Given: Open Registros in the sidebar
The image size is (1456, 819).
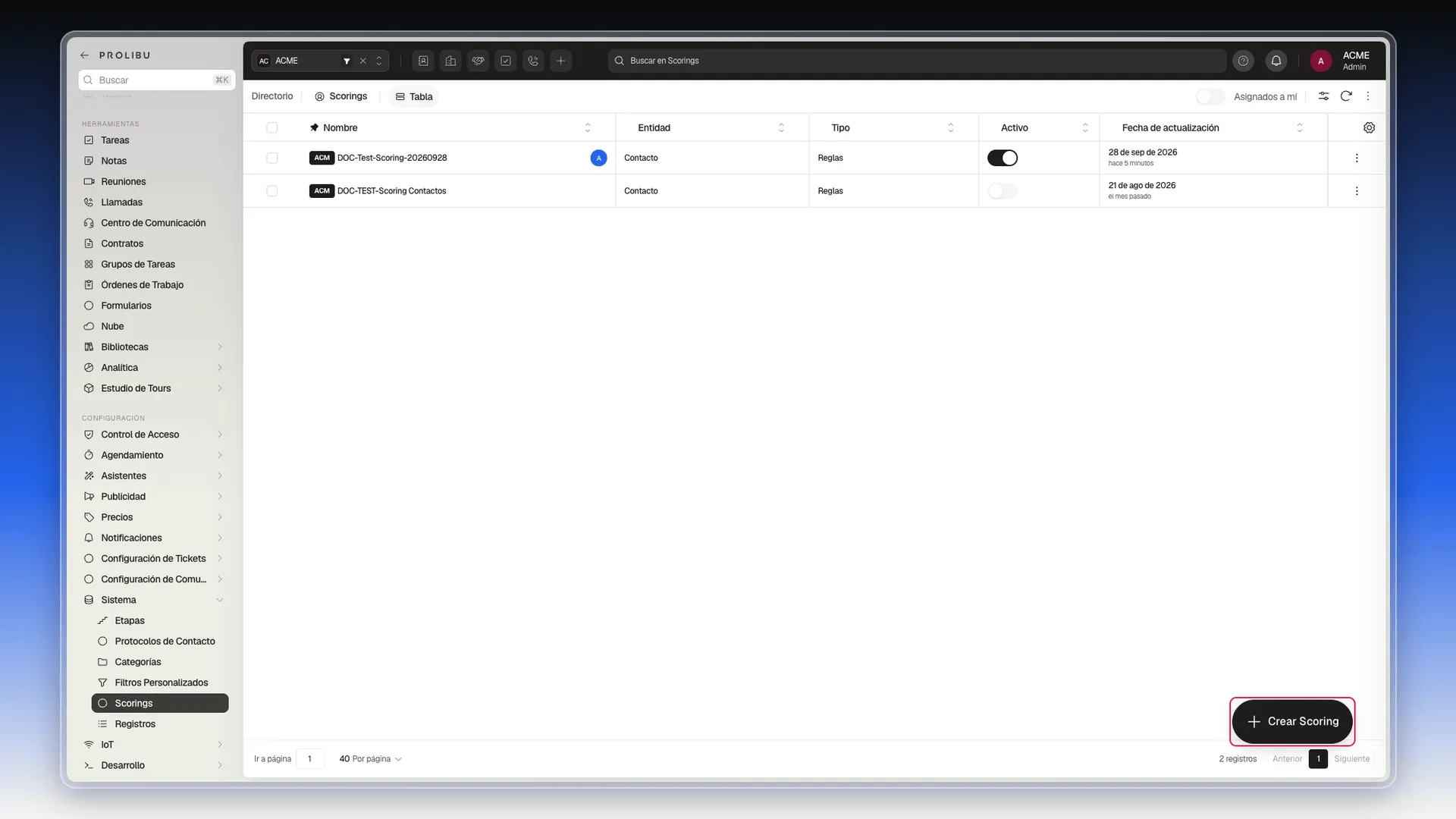Looking at the screenshot, I should click(160, 724).
